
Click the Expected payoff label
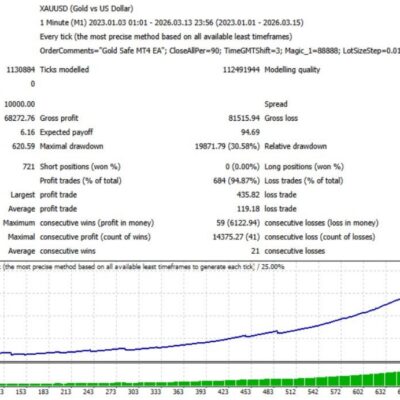pos(66,132)
